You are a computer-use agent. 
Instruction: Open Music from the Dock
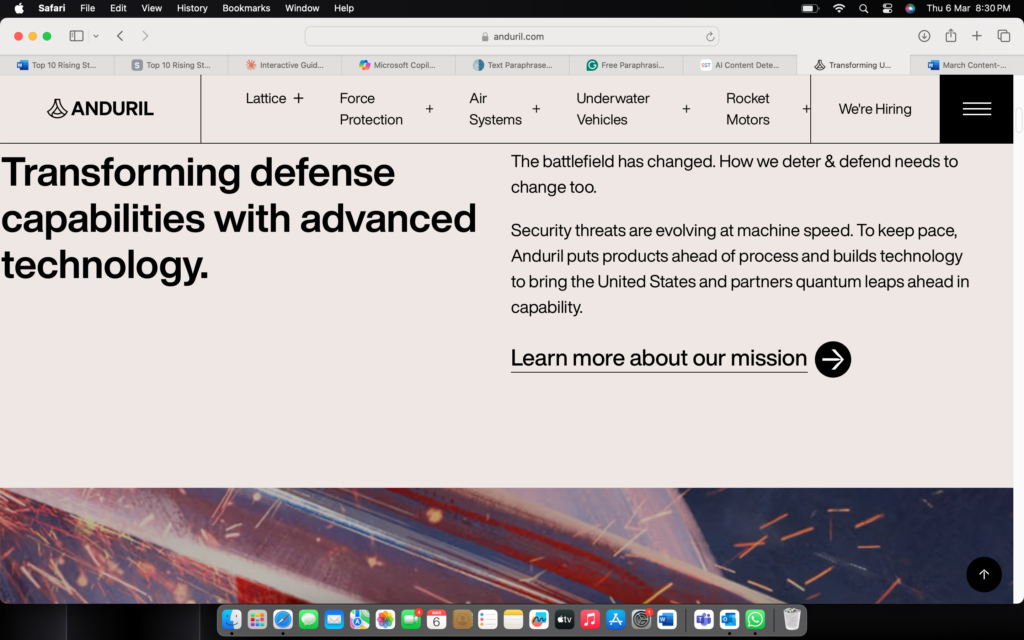click(x=590, y=618)
